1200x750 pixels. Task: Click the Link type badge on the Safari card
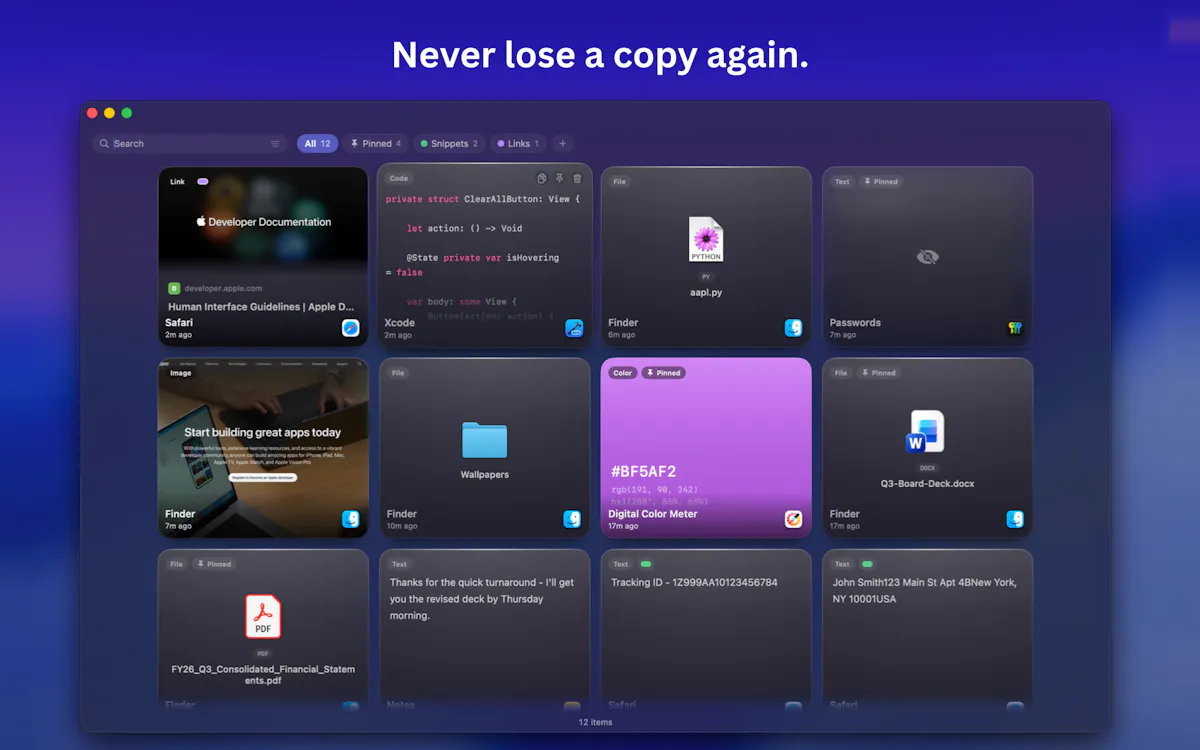[x=177, y=182]
